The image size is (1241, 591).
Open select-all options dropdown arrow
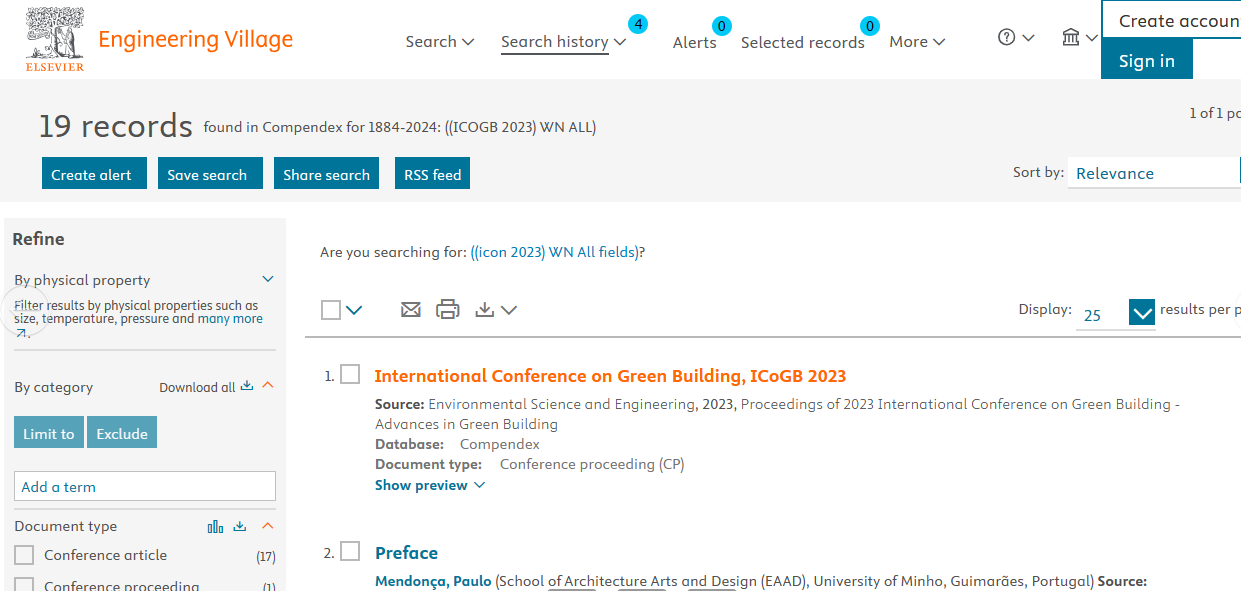tap(354, 310)
